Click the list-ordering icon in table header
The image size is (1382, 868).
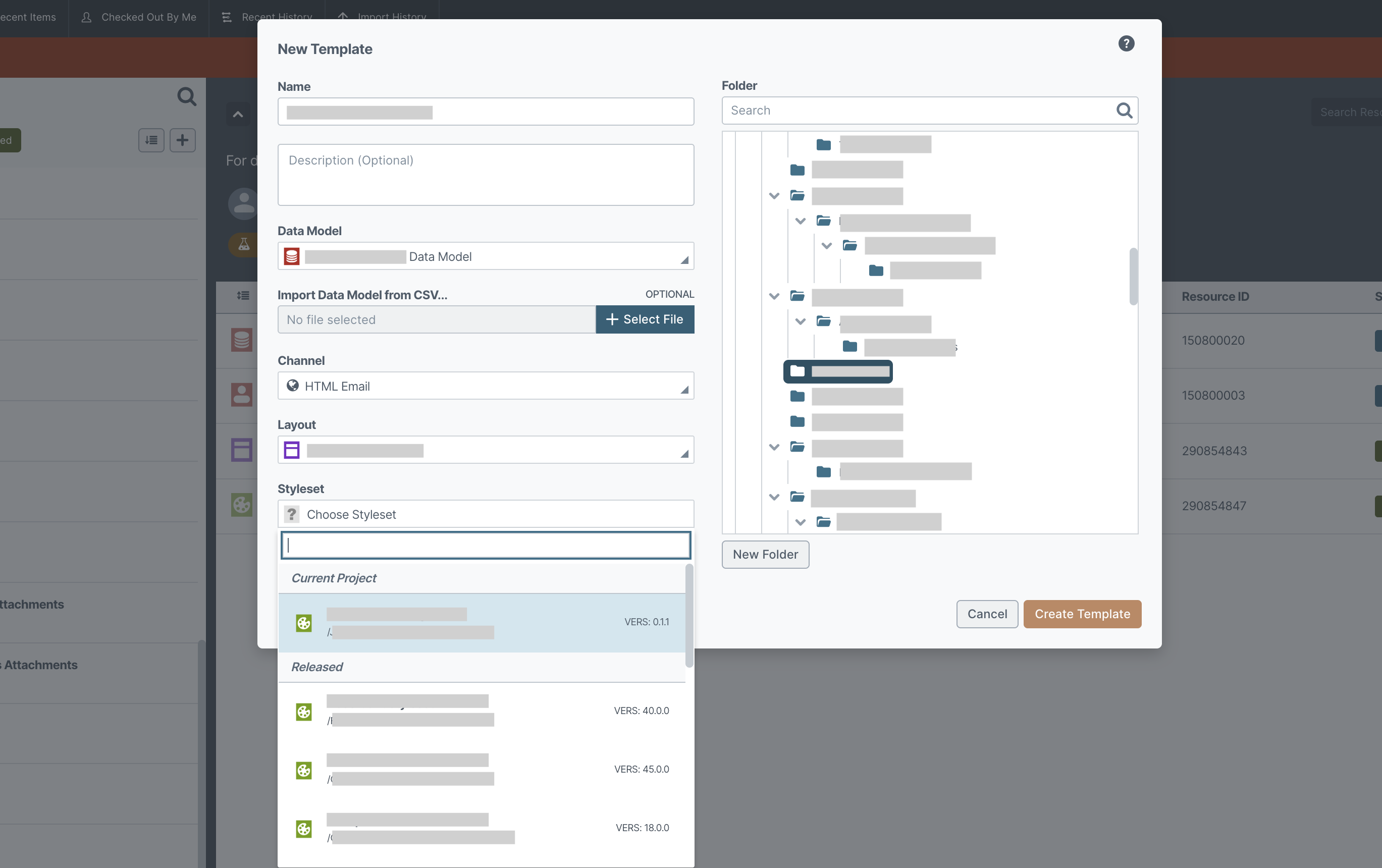(243, 295)
